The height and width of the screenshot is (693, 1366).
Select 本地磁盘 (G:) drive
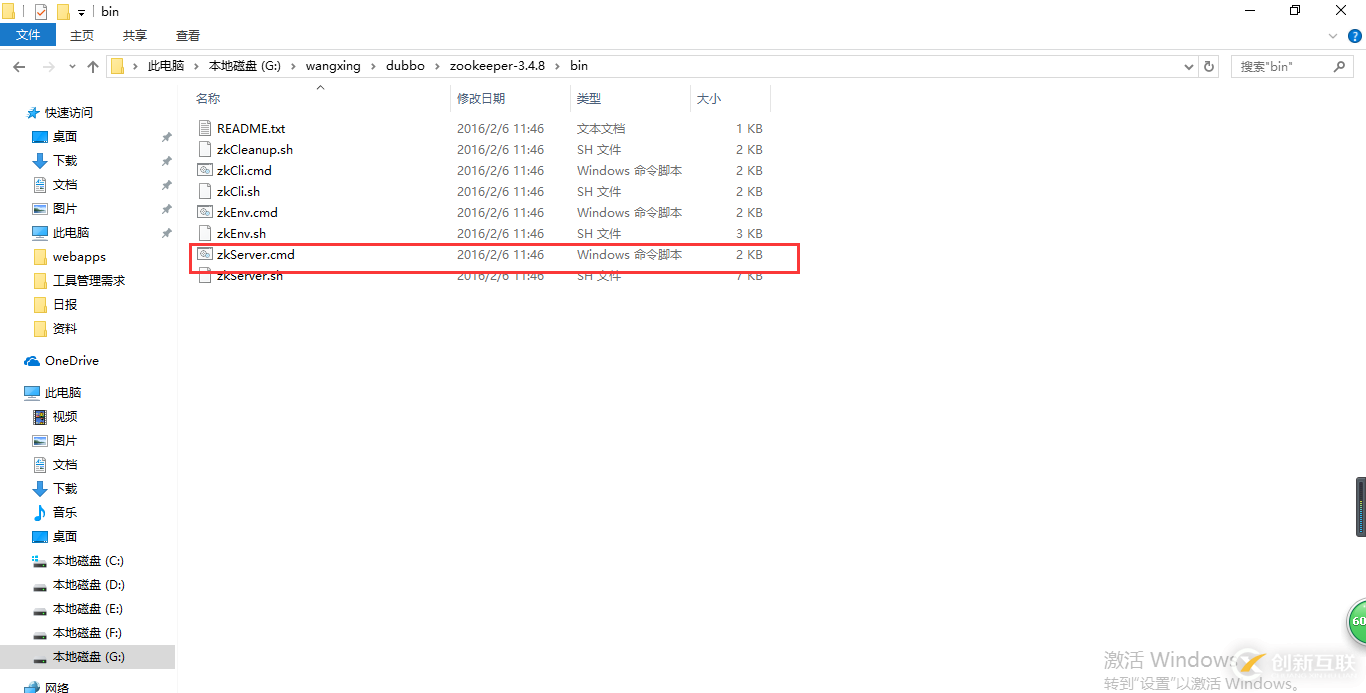tap(88, 657)
